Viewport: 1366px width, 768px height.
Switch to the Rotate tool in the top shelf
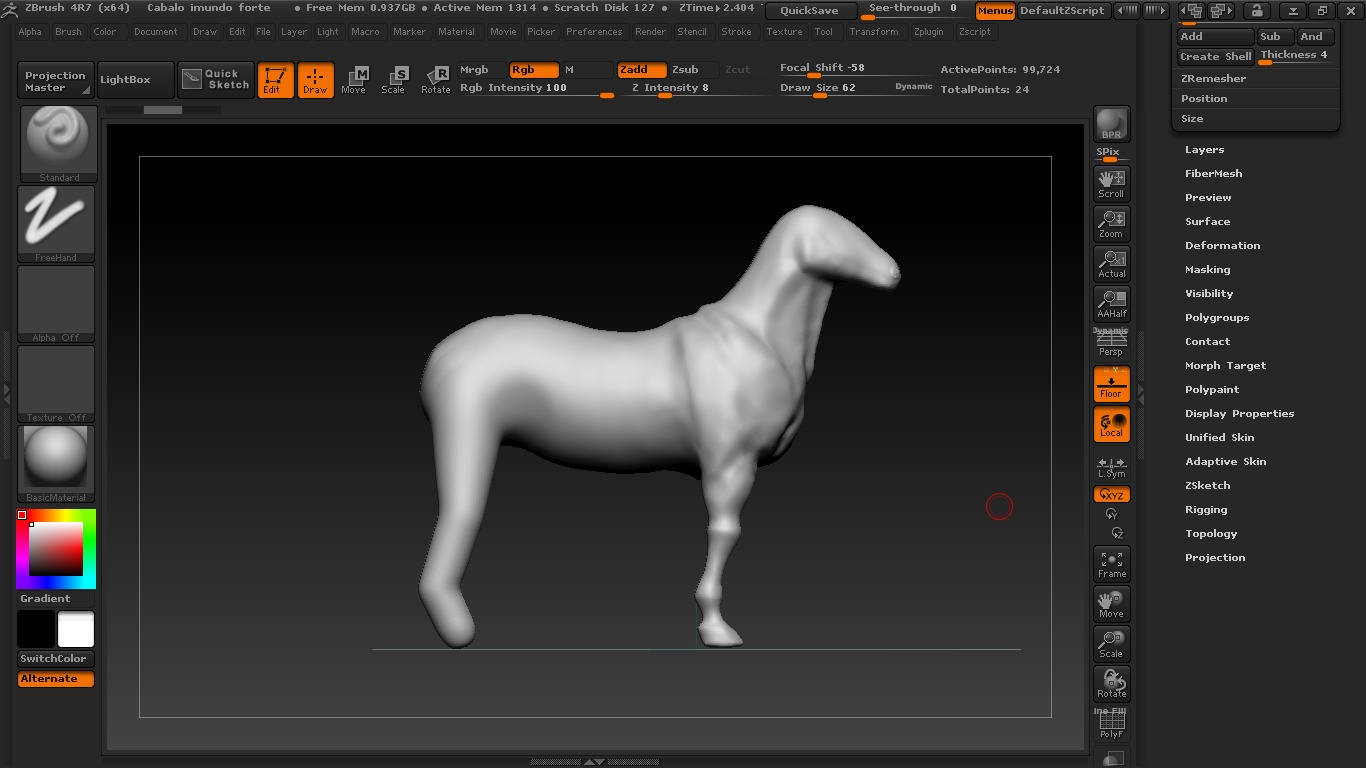[x=435, y=80]
